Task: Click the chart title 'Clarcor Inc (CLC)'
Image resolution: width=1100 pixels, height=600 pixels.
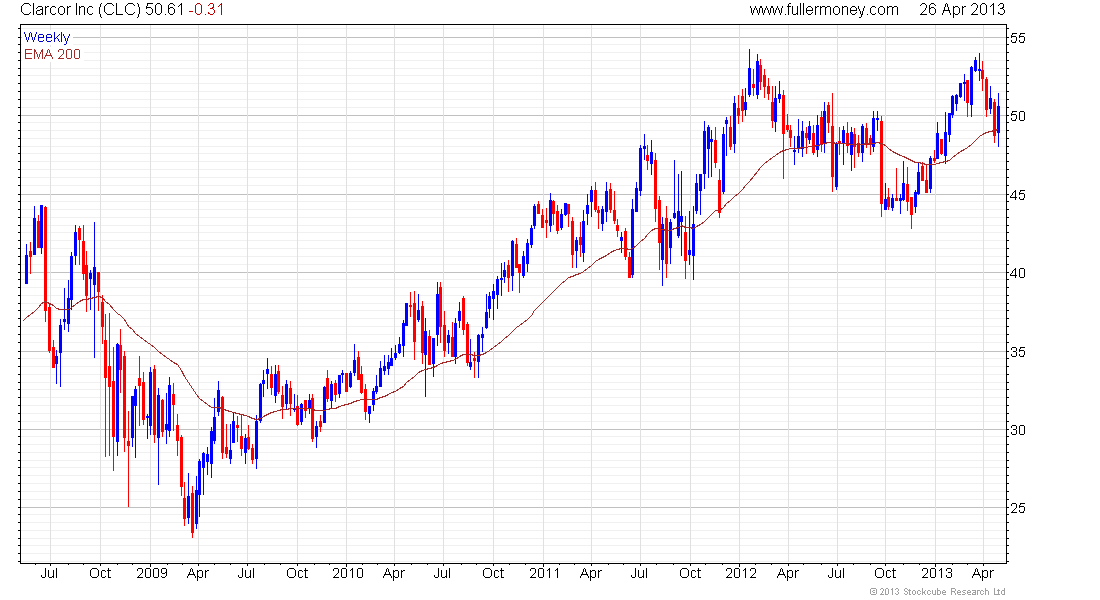Action: [81, 10]
